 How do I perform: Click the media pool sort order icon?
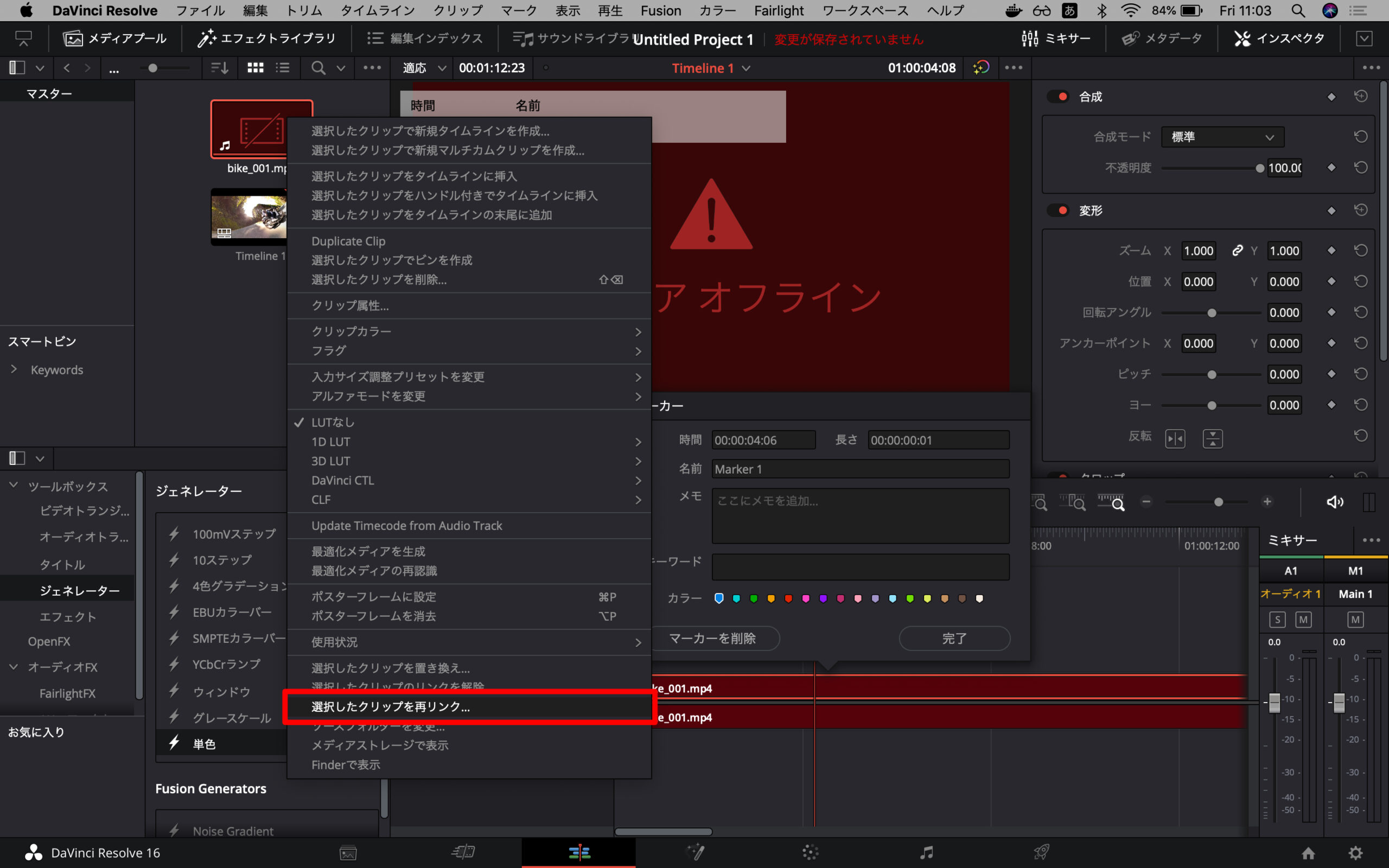coord(219,68)
